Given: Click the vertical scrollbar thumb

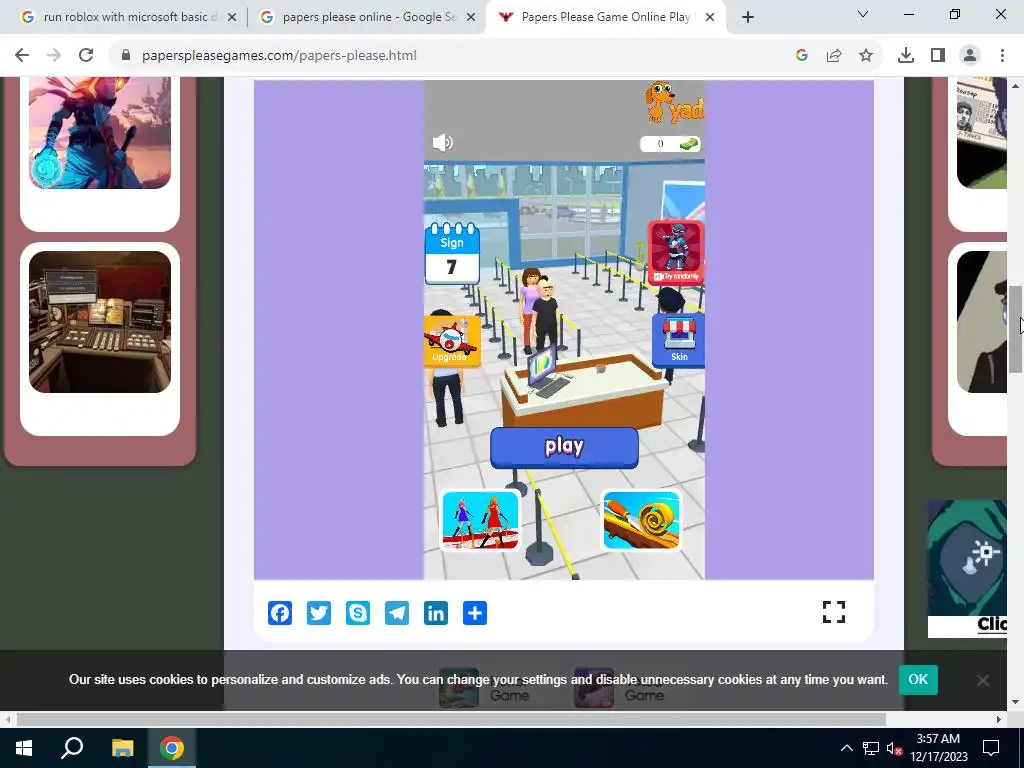Looking at the screenshot, I should tap(1015, 329).
